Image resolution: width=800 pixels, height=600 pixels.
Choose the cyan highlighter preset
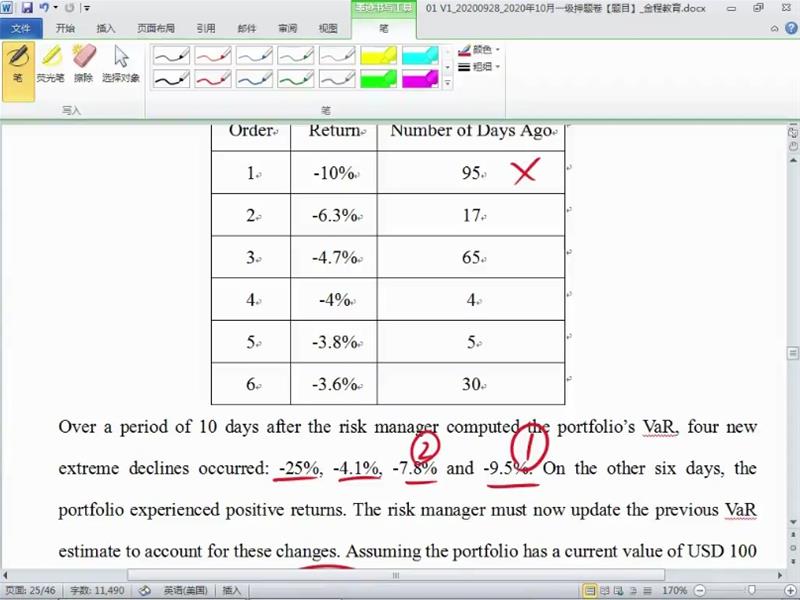click(420, 55)
